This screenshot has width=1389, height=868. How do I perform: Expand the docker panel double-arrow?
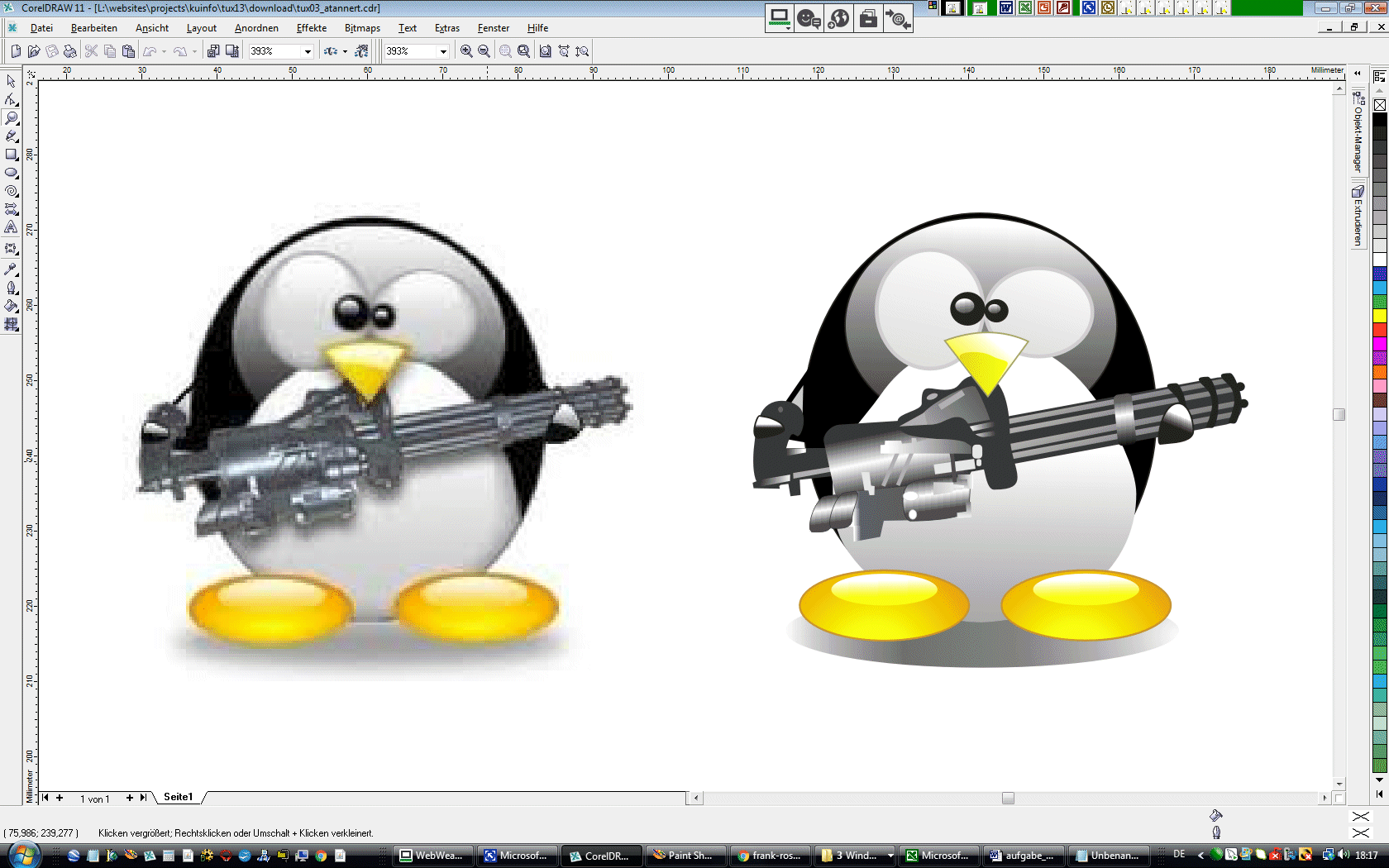pyautogui.click(x=1357, y=73)
